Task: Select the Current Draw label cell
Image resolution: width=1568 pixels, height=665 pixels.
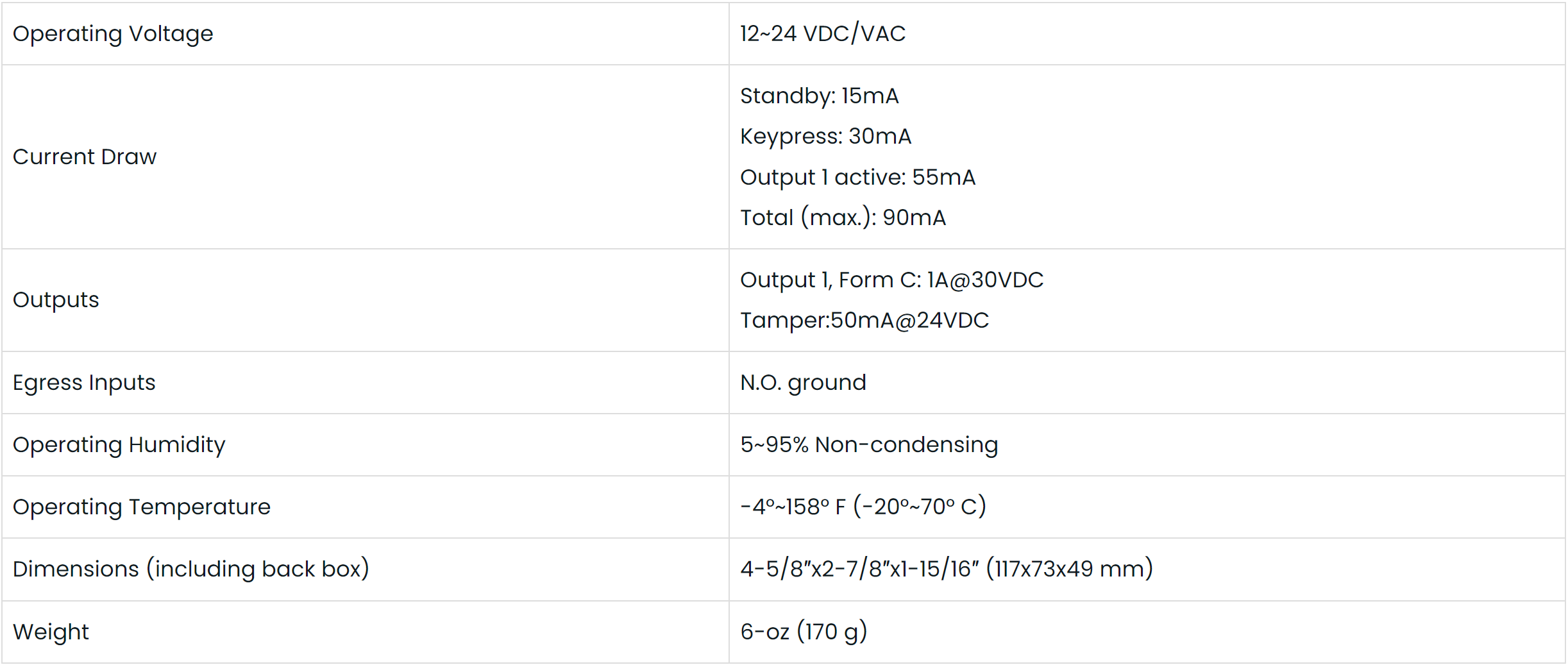Action: (85, 157)
